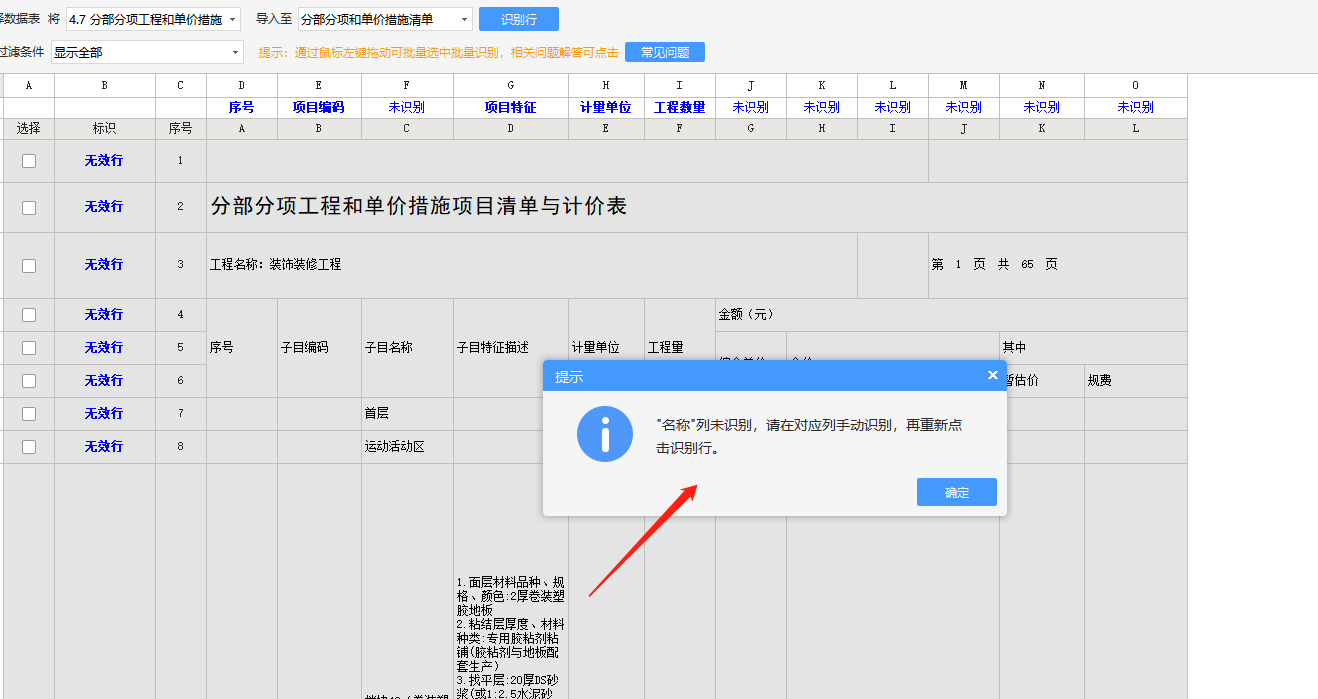
Task: Select the page count cell 第 1 页 共 65 页
Action: [1058, 265]
